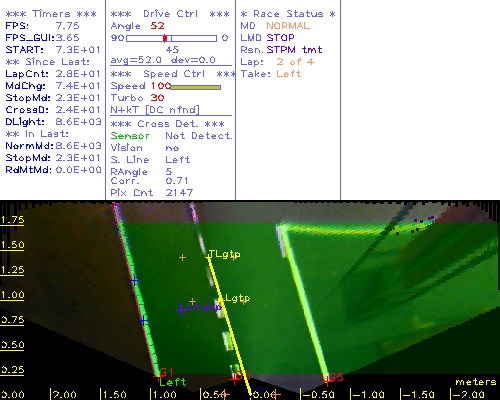Click the Lgtp yellow marker label

(x=237, y=298)
